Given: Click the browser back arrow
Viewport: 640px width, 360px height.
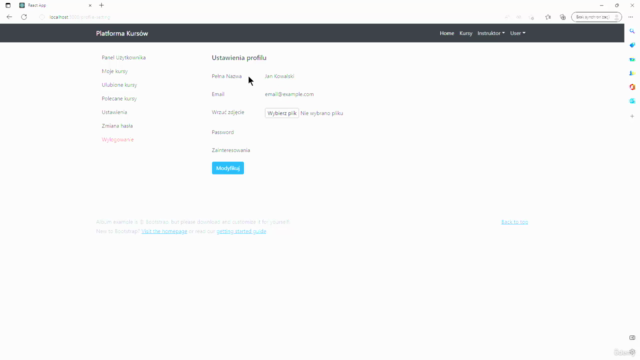Looking at the screenshot, I should 9,17.
